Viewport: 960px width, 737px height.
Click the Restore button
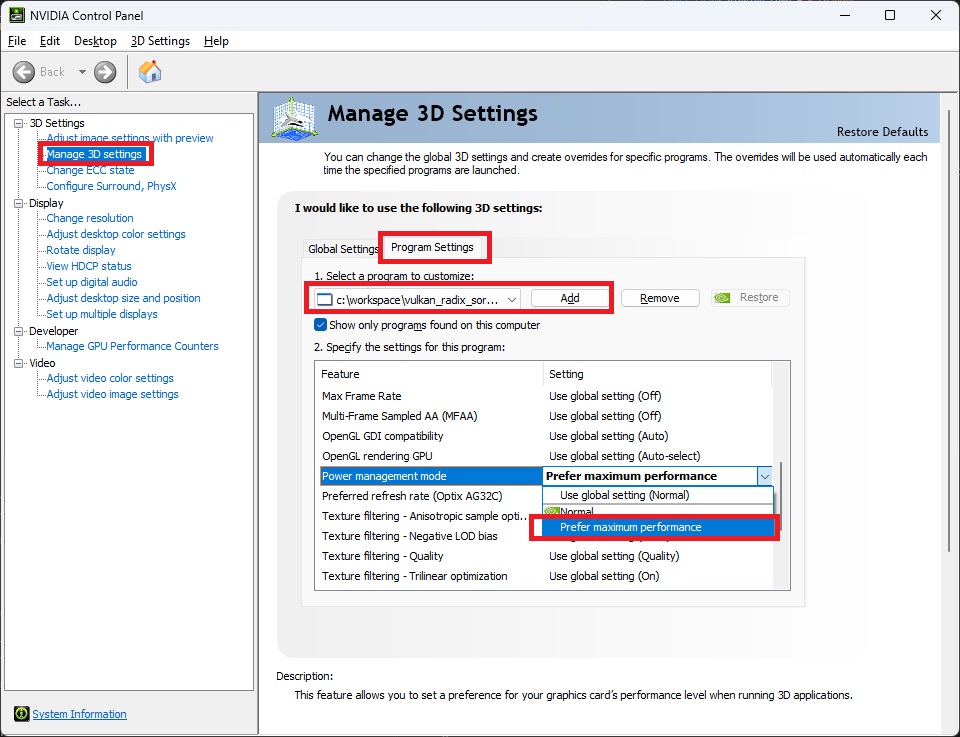(750, 297)
